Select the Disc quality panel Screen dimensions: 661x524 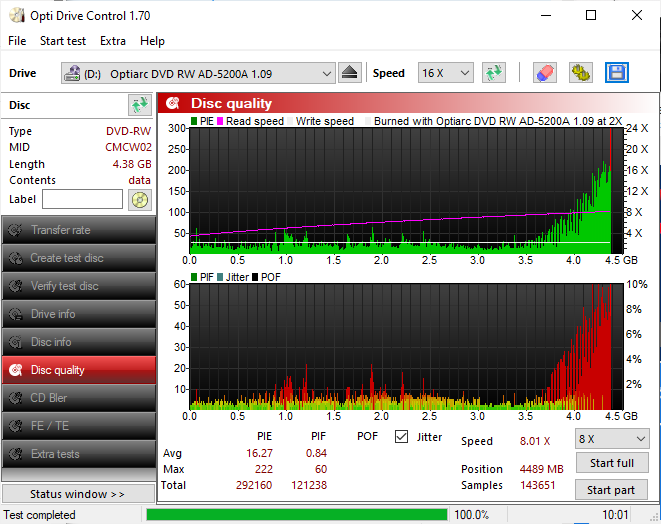pyautogui.click(x=79, y=370)
